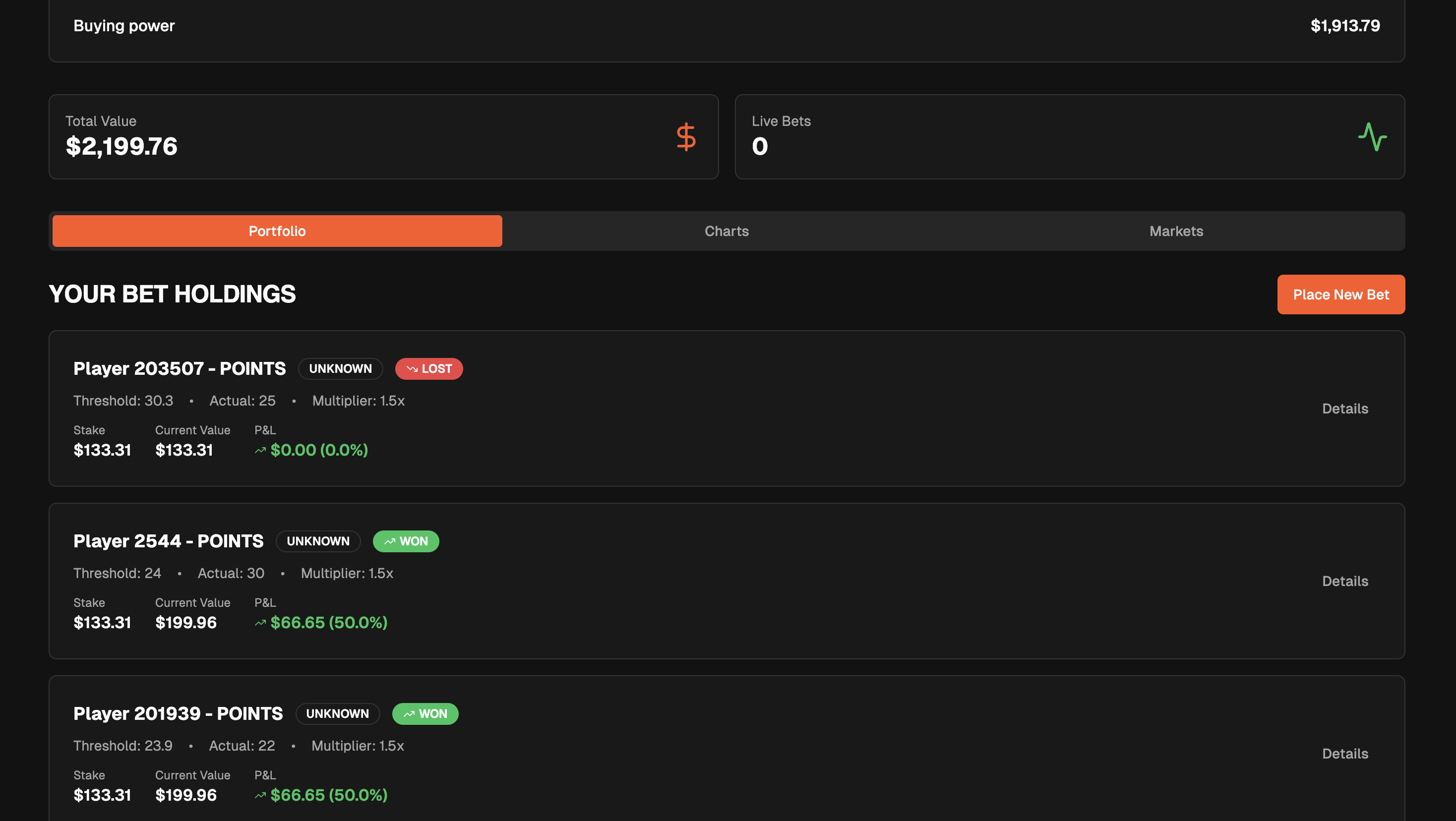Click the UNKNOWN tag on Player 2544
This screenshot has height=821, width=1456.
click(318, 541)
